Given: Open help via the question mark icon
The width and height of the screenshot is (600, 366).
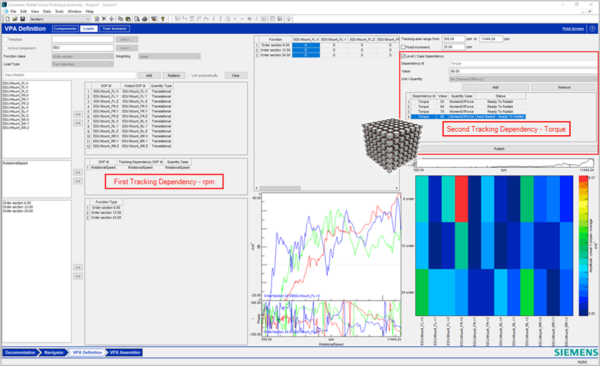Looking at the screenshot, I should pyautogui.click(x=592, y=29).
